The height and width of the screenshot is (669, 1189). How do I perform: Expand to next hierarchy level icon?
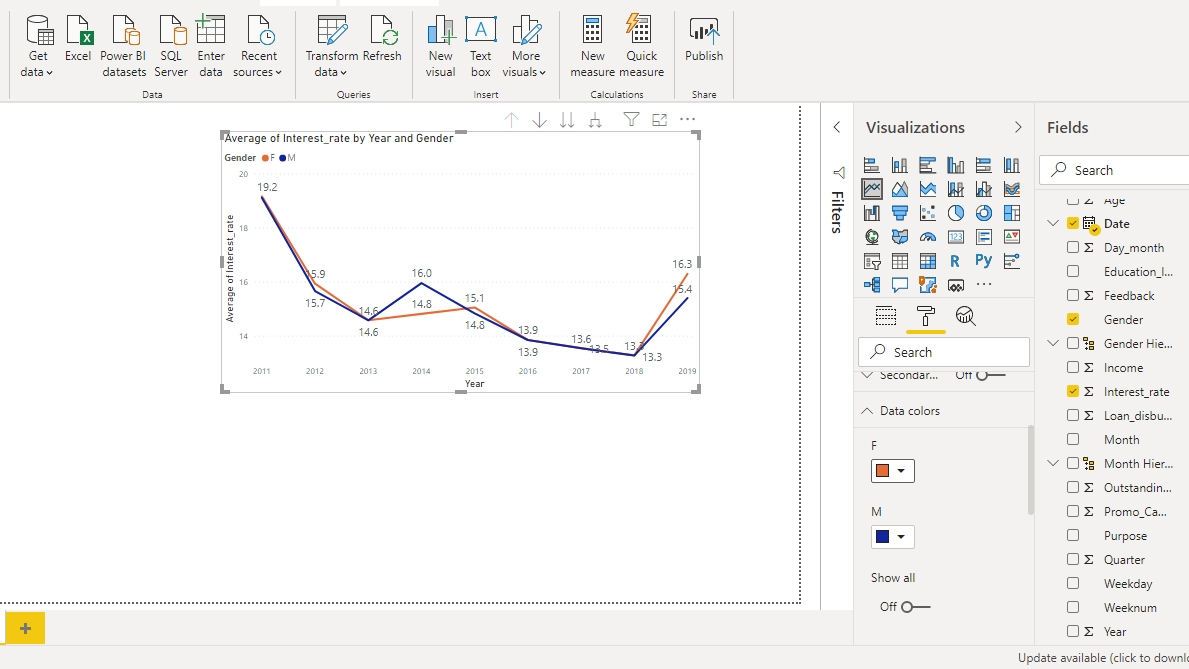pyautogui.click(x=595, y=120)
